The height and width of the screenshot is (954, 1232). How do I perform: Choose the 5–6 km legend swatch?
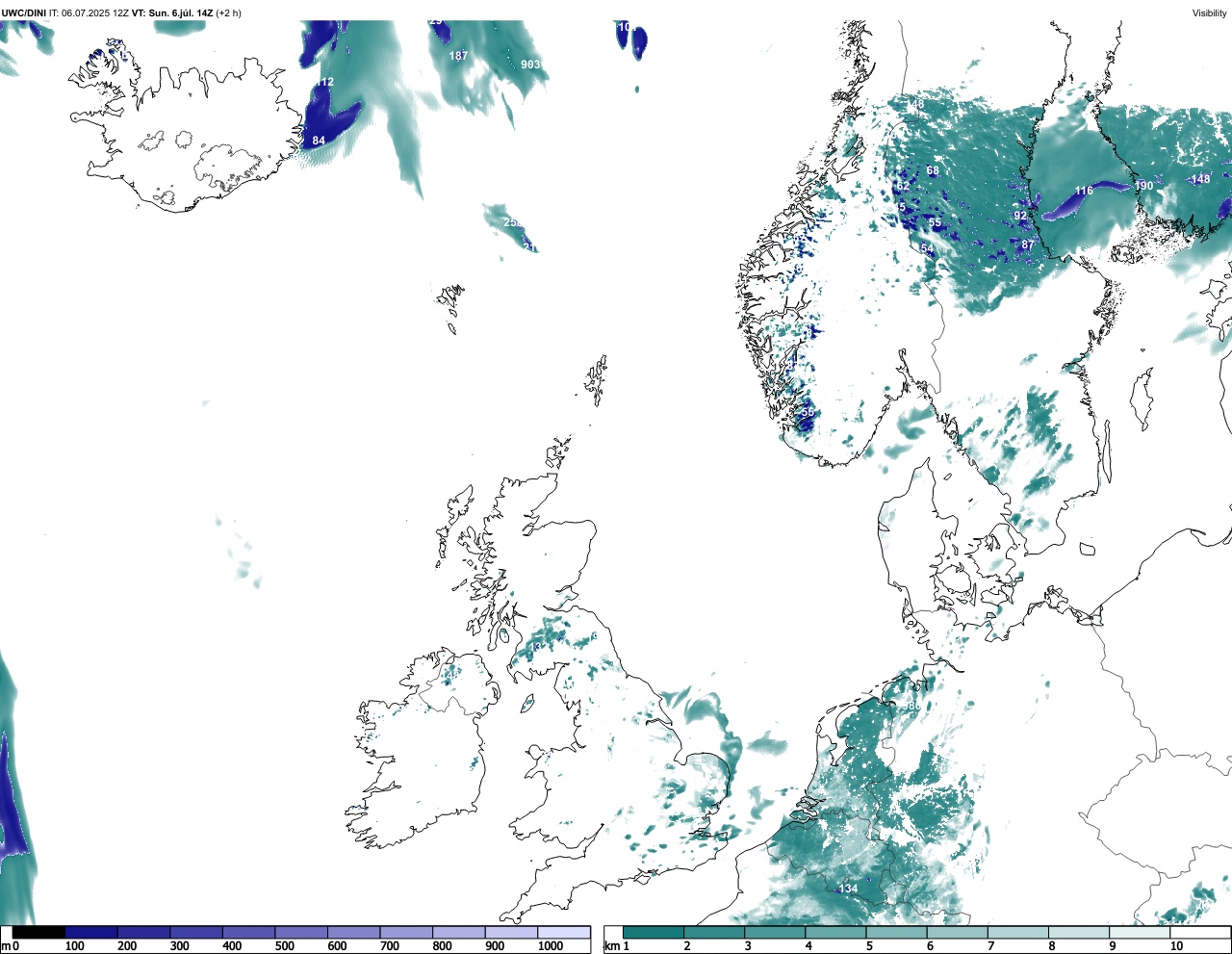click(x=896, y=933)
